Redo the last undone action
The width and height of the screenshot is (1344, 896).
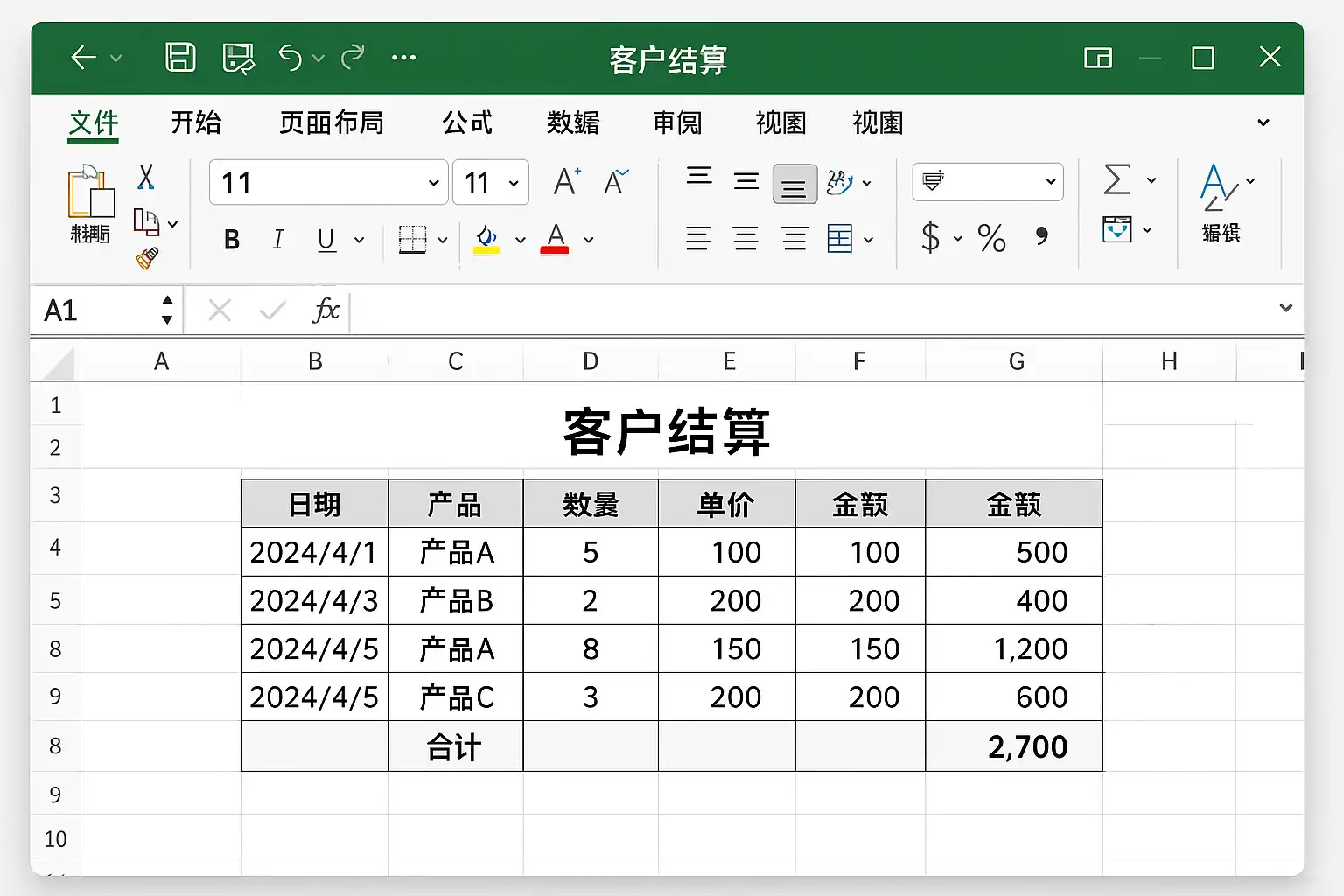pyautogui.click(x=353, y=58)
